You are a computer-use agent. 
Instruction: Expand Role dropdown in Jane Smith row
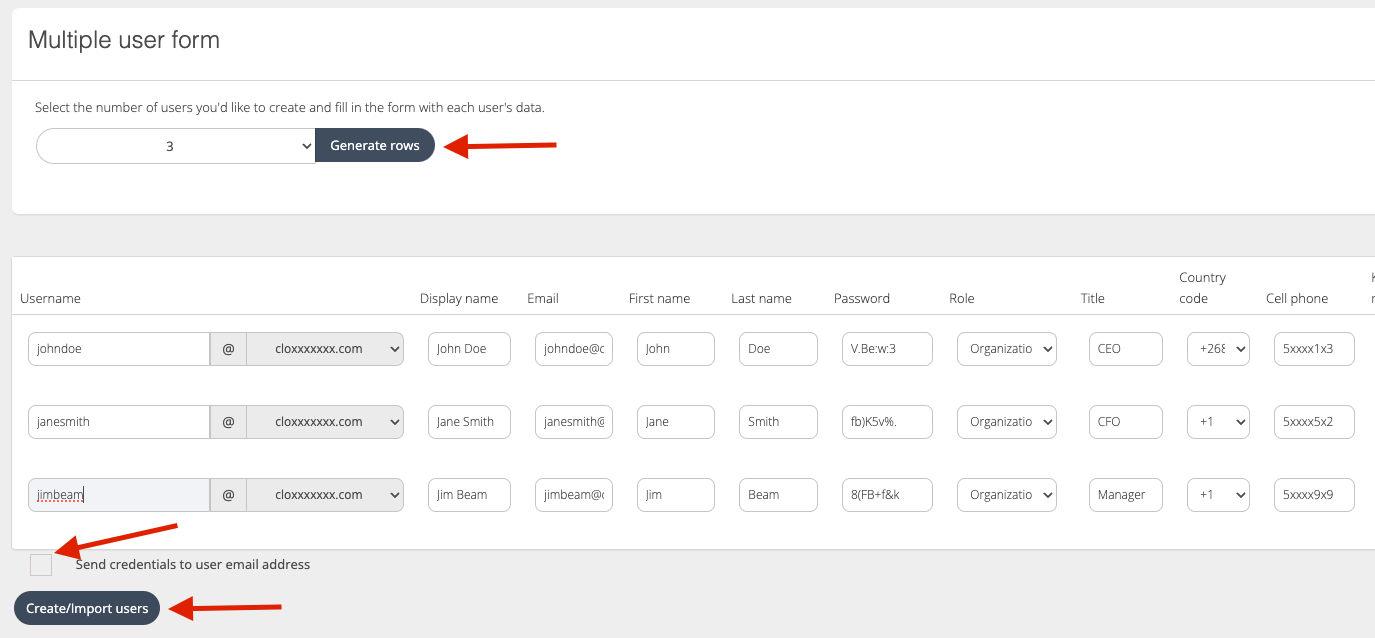pyautogui.click(x=1006, y=422)
